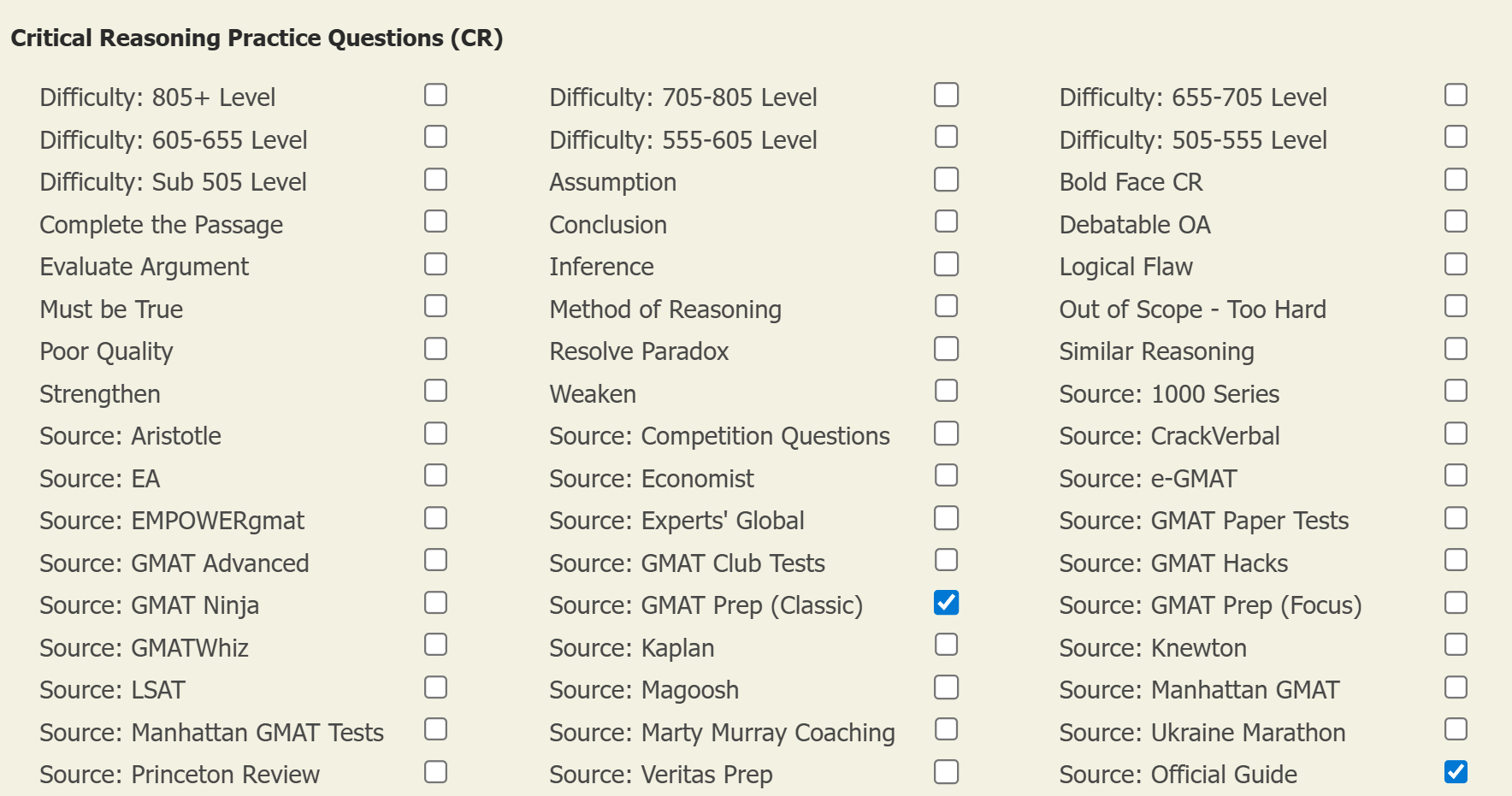The height and width of the screenshot is (796, 1512).
Task: Select the Complete the Passage checkbox
Action: 435,221
